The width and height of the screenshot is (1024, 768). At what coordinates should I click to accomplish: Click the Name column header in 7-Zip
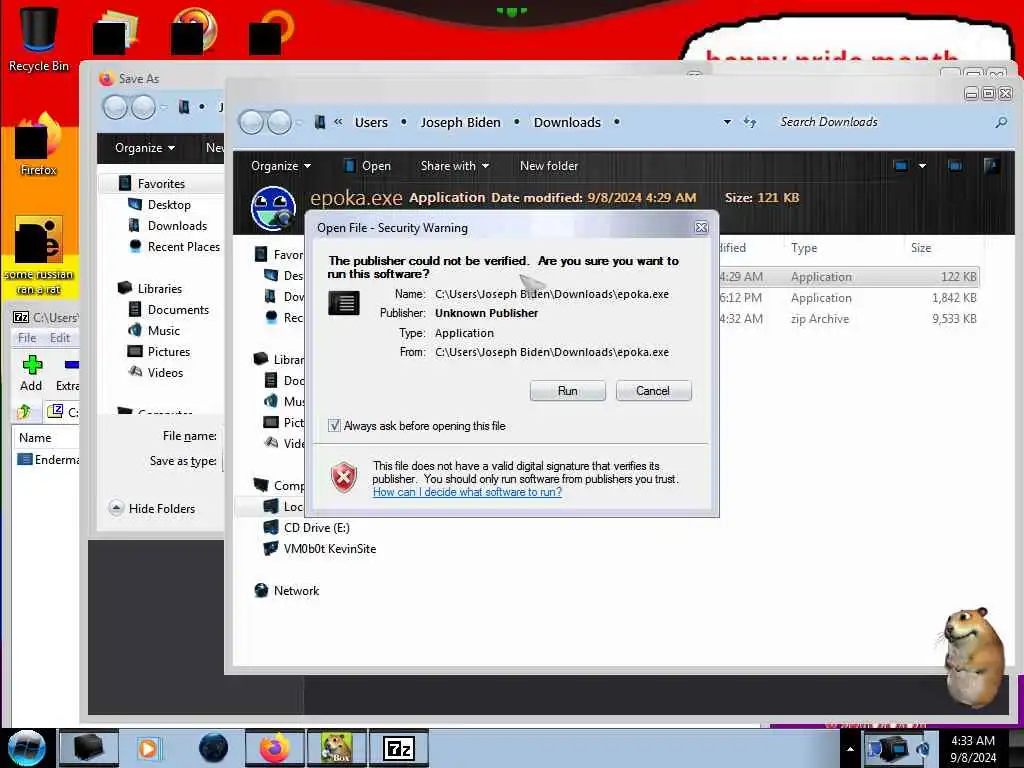pyautogui.click(x=35, y=438)
